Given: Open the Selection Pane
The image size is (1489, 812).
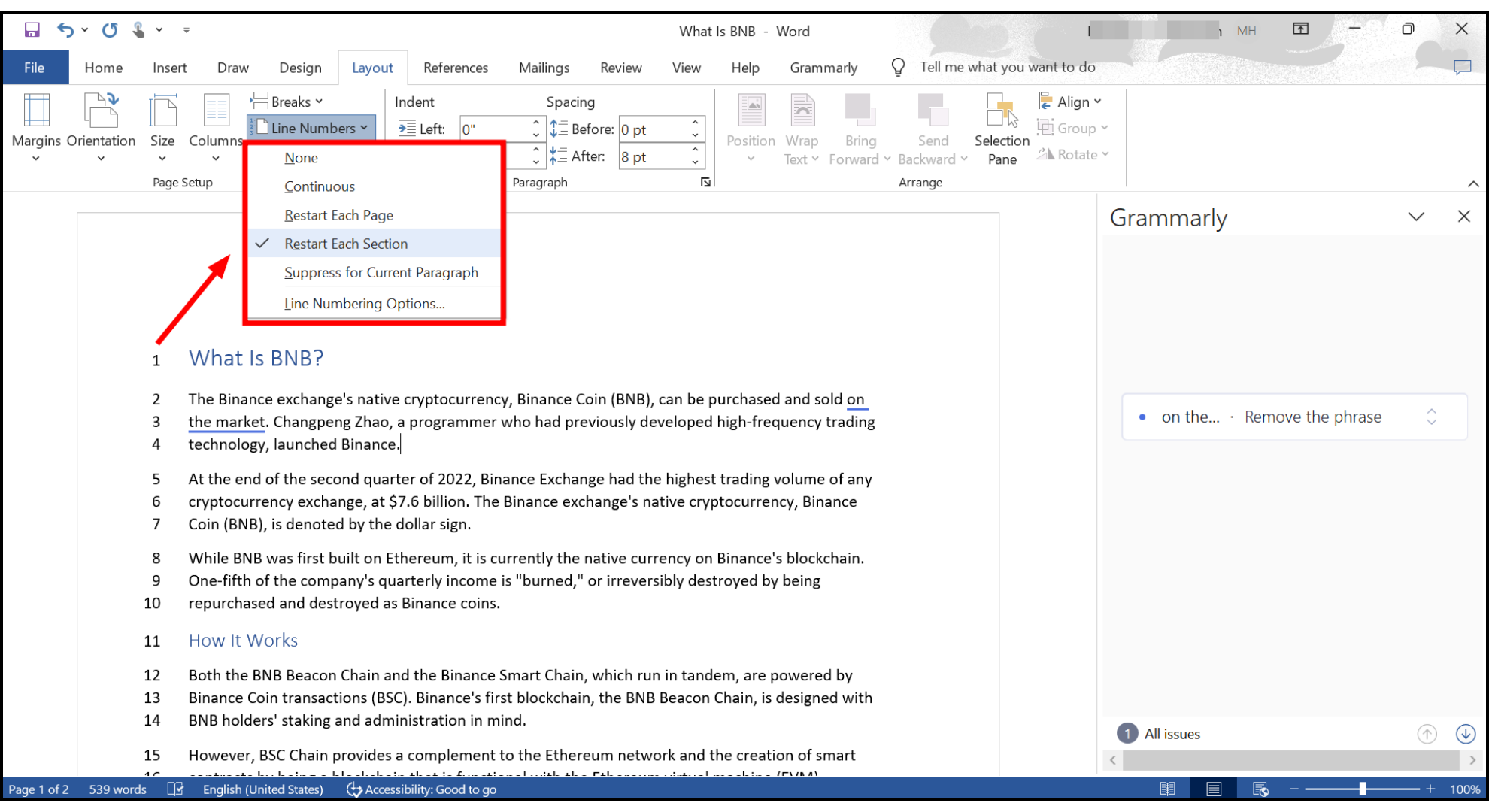Looking at the screenshot, I should (x=1001, y=128).
